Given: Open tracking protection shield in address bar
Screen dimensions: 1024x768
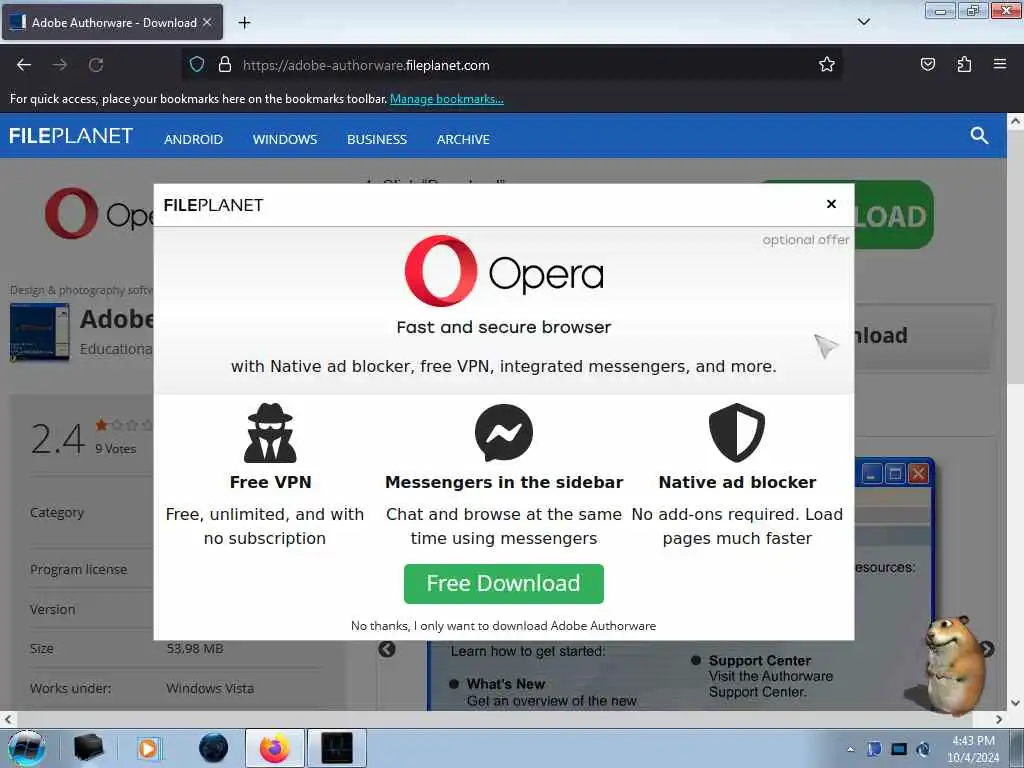Looking at the screenshot, I should click(x=197, y=65).
